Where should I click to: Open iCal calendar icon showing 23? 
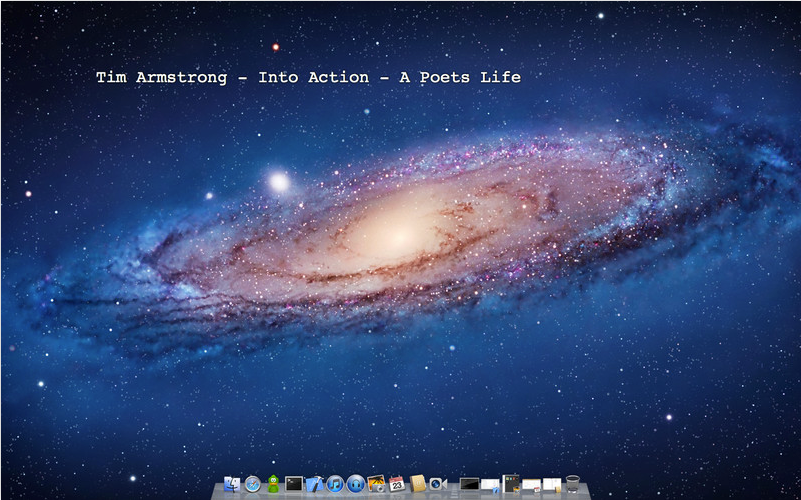pyautogui.click(x=397, y=484)
